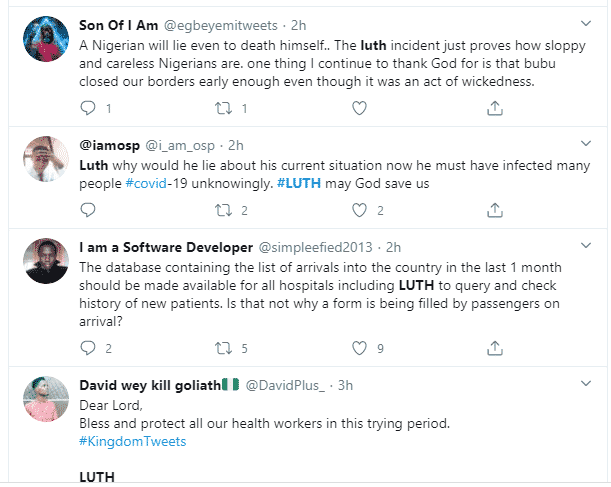Like the tweet by @egbeyemitweets

360,108
